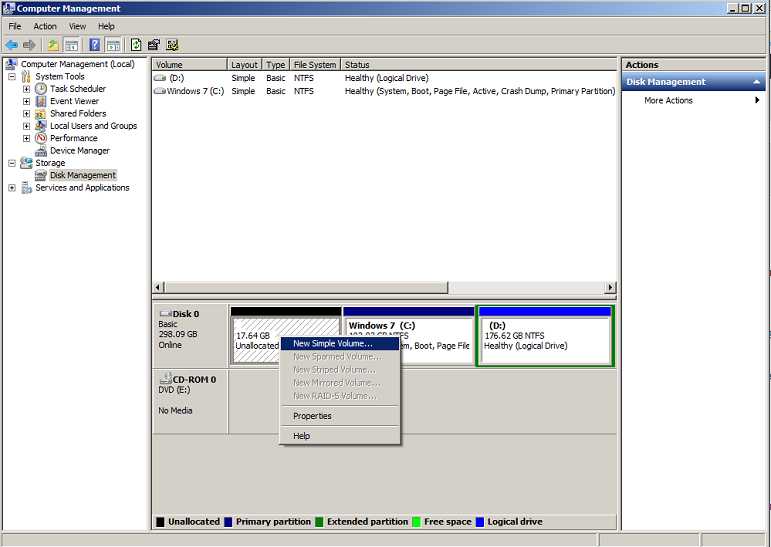The width and height of the screenshot is (771, 547).
Task: Click the Properties toolbar icon next to Refresh
Action: click(x=153, y=45)
